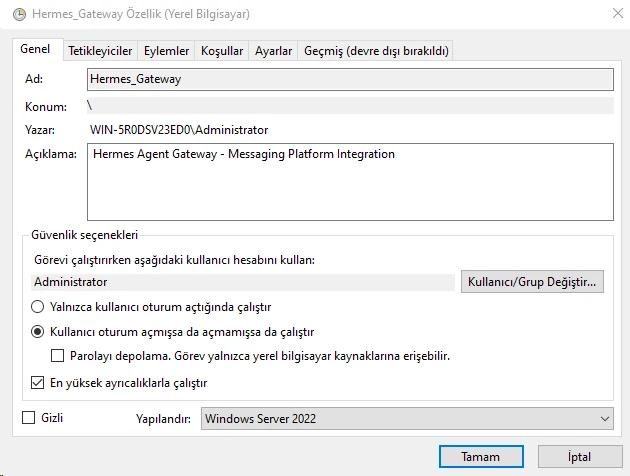Open the Ayarlar tab
Image resolution: width=630 pixels, height=476 pixels.
pyautogui.click(x=273, y=51)
